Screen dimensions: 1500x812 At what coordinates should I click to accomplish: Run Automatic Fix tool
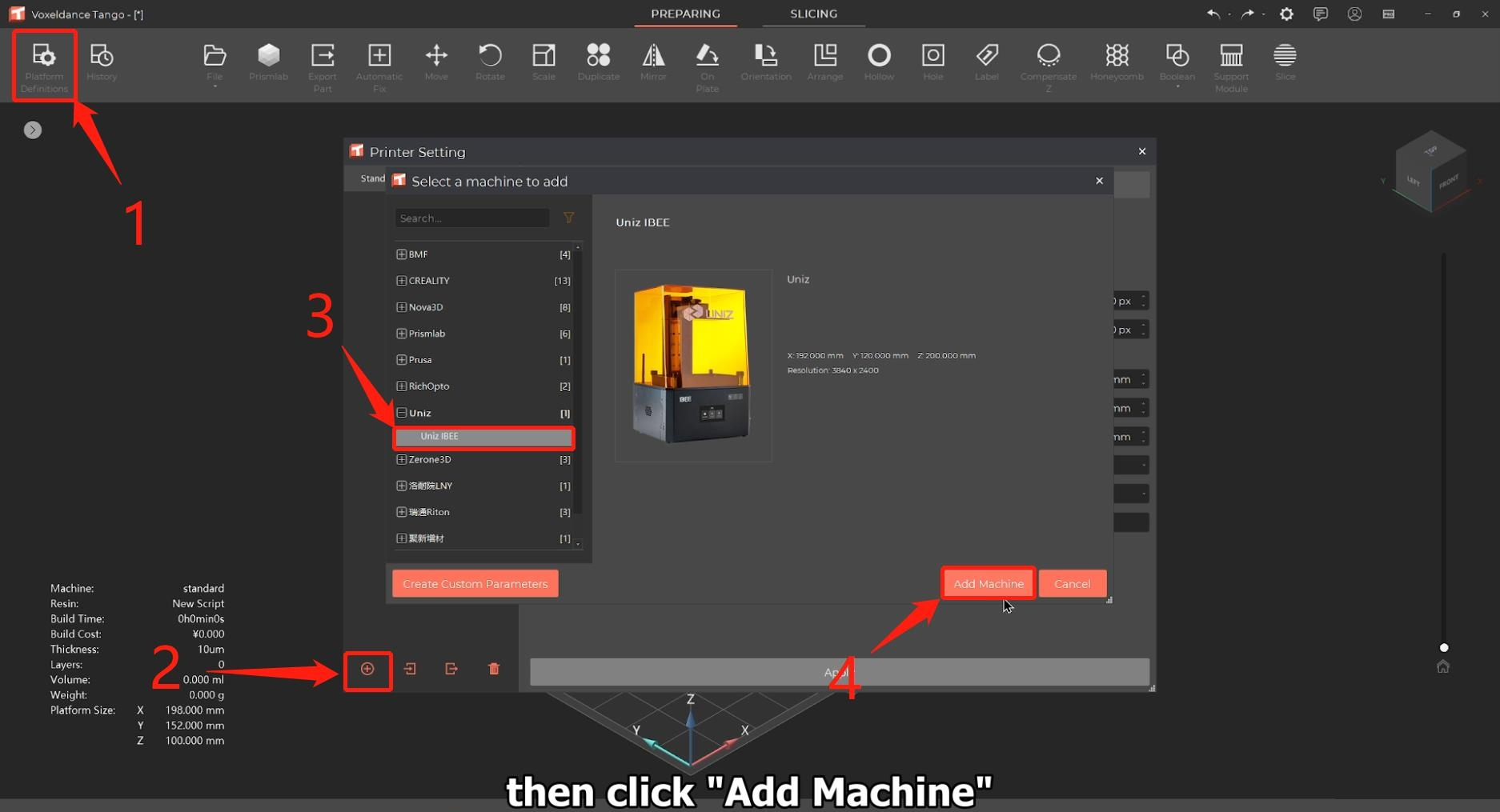[379, 67]
